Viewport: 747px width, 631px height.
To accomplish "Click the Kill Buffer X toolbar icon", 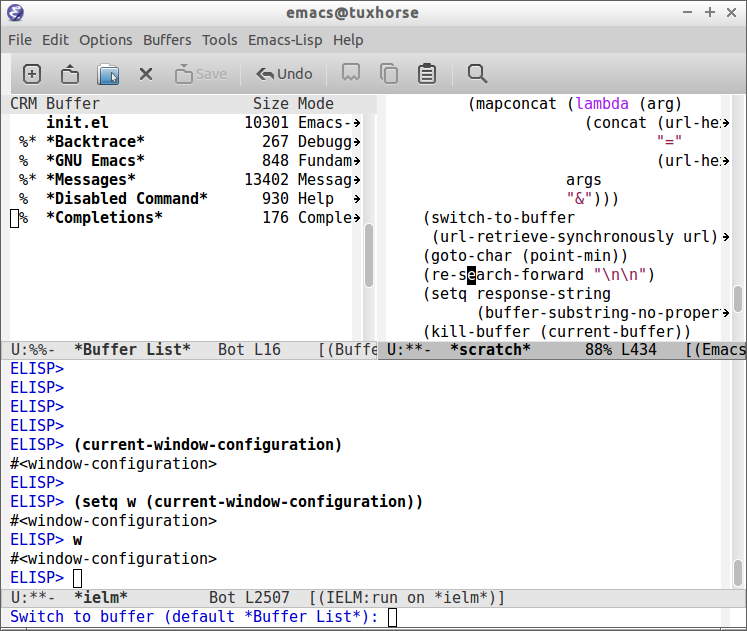I will (146, 74).
